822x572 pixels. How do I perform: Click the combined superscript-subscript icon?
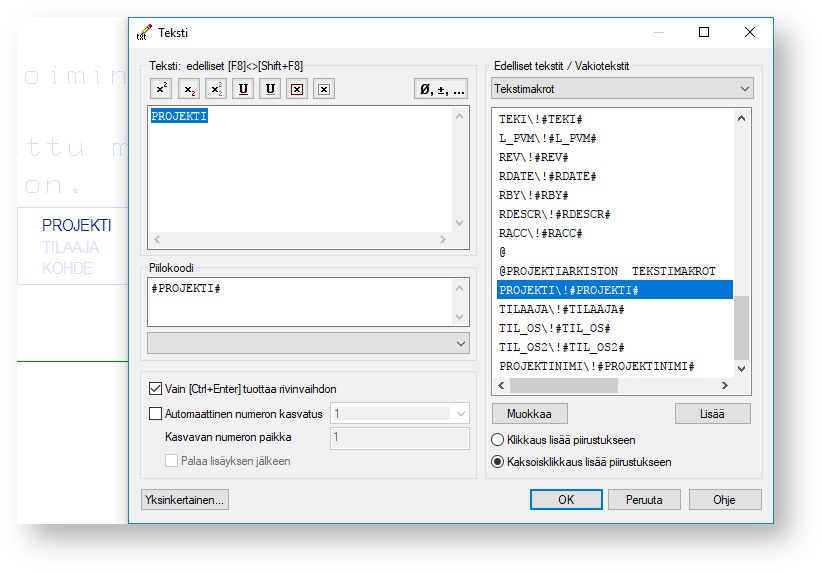pyautogui.click(x=215, y=89)
